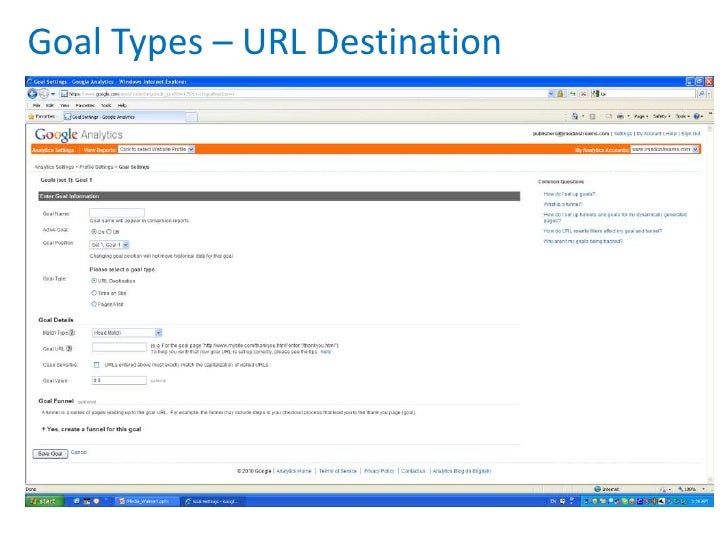
Task: Click the Save Goal button
Action: (50, 454)
